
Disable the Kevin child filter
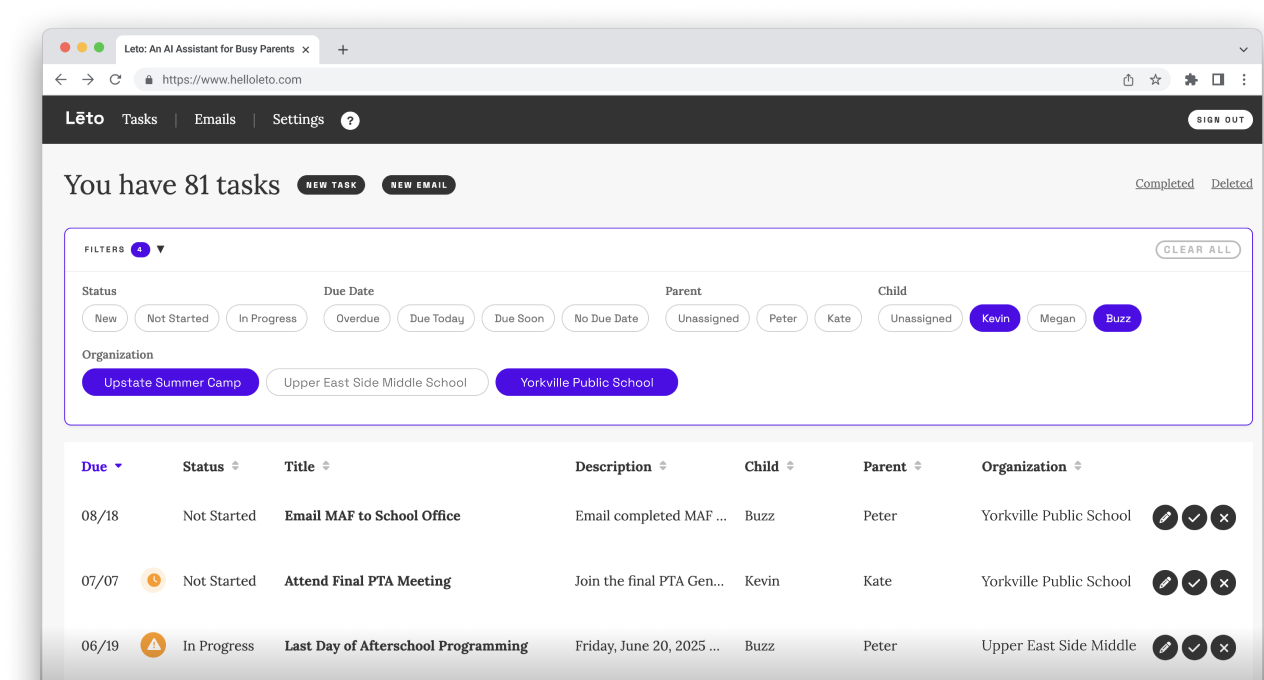click(994, 318)
